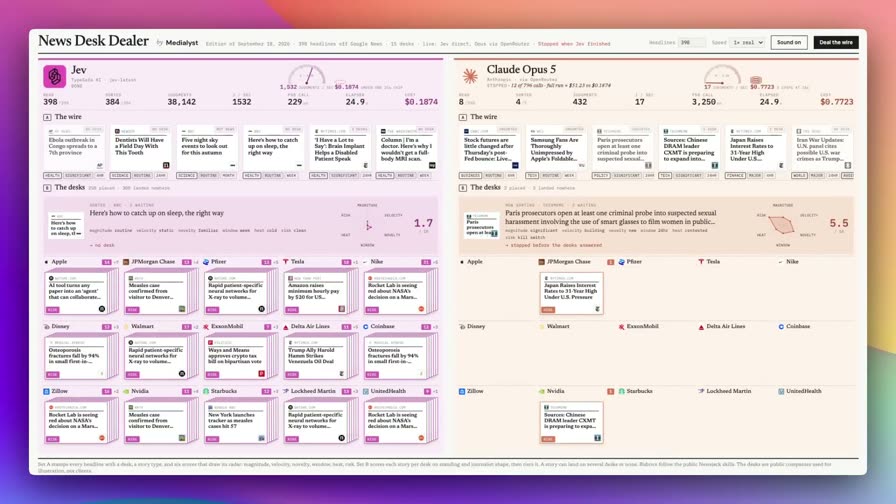Toggle the Sound on button
Viewport: 896px width, 504px height.
click(789, 42)
